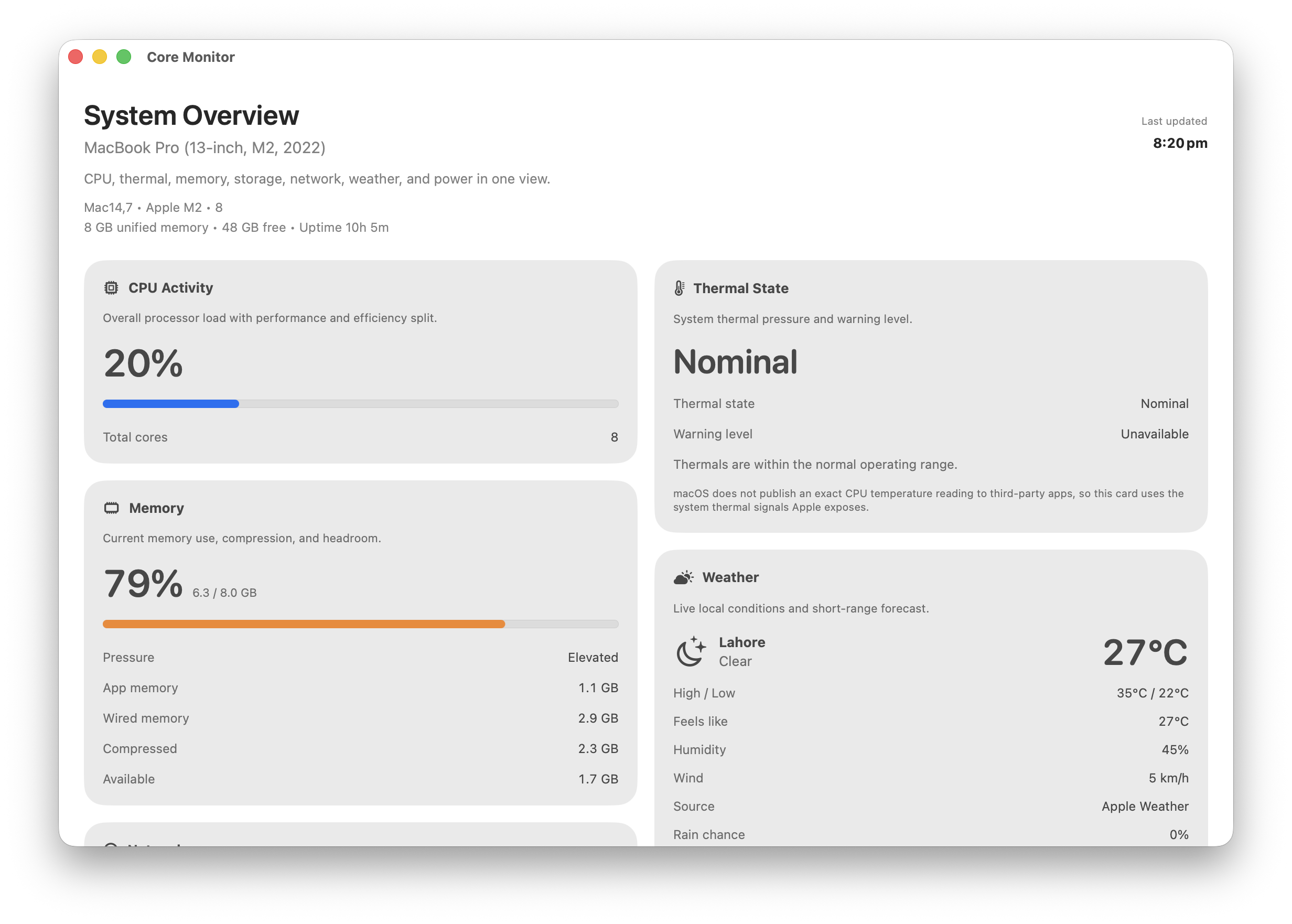This screenshot has height=924, width=1292.
Task: Click the moon and stars Clear icon
Action: click(x=691, y=651)
